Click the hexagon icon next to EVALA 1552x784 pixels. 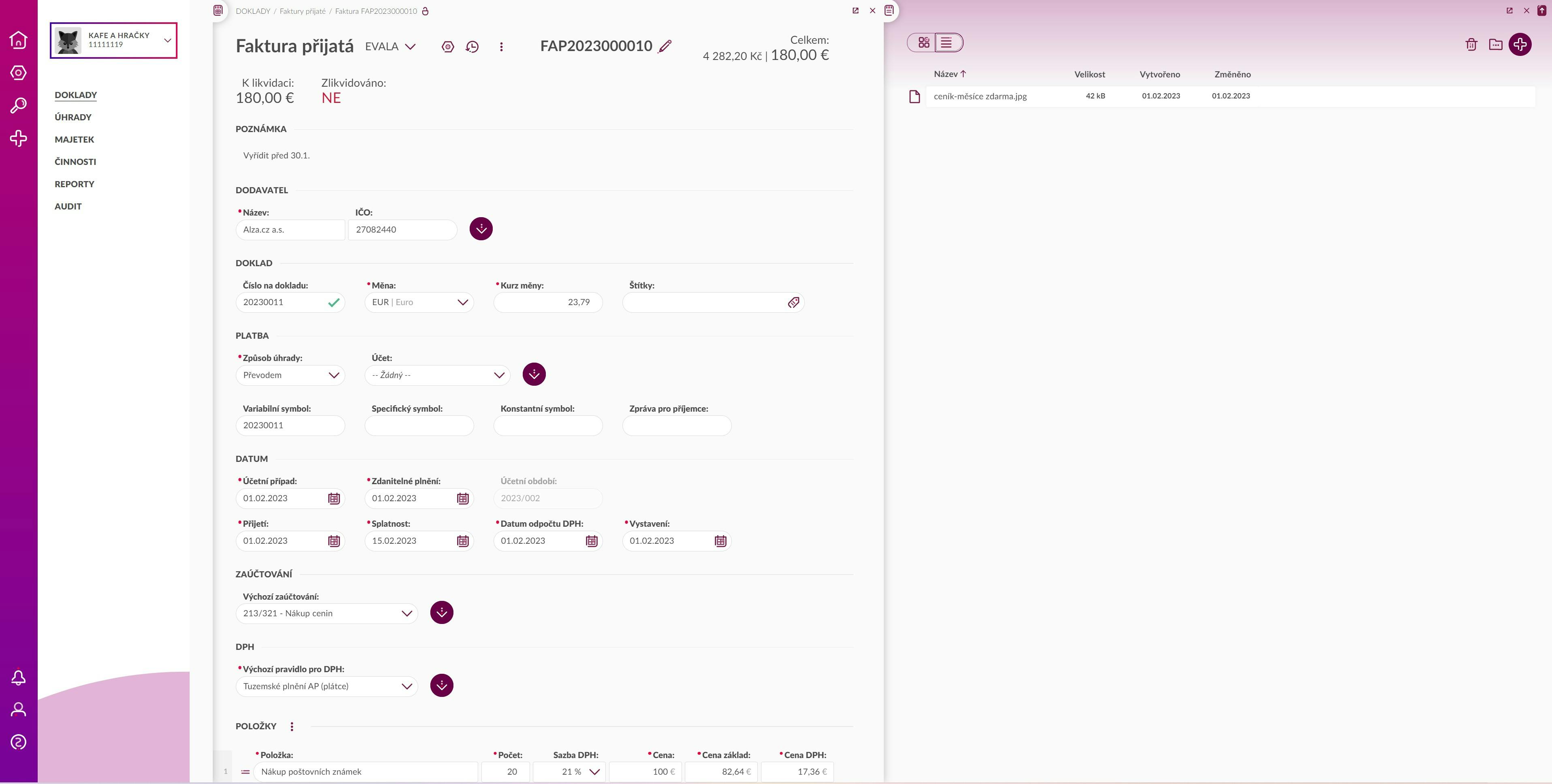[448, 47]
